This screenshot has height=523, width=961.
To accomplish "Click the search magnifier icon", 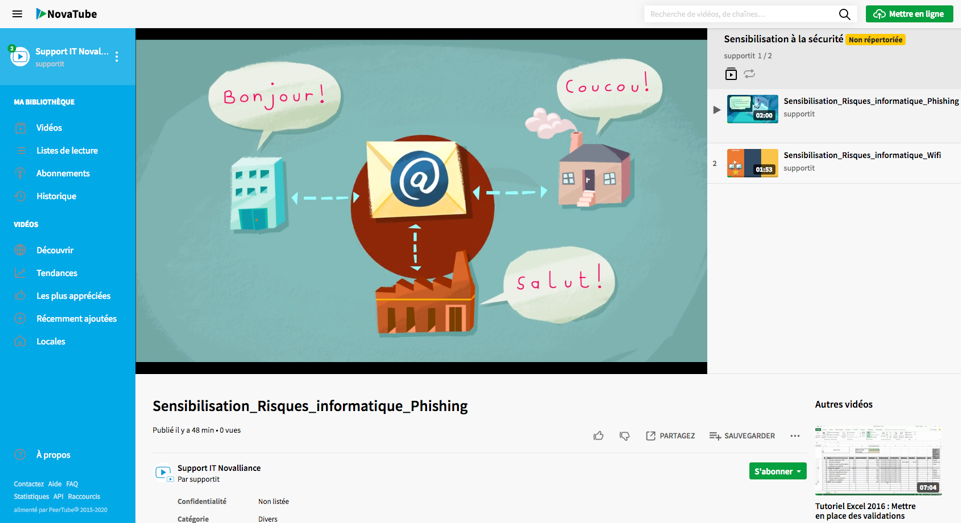I will 845,14.
